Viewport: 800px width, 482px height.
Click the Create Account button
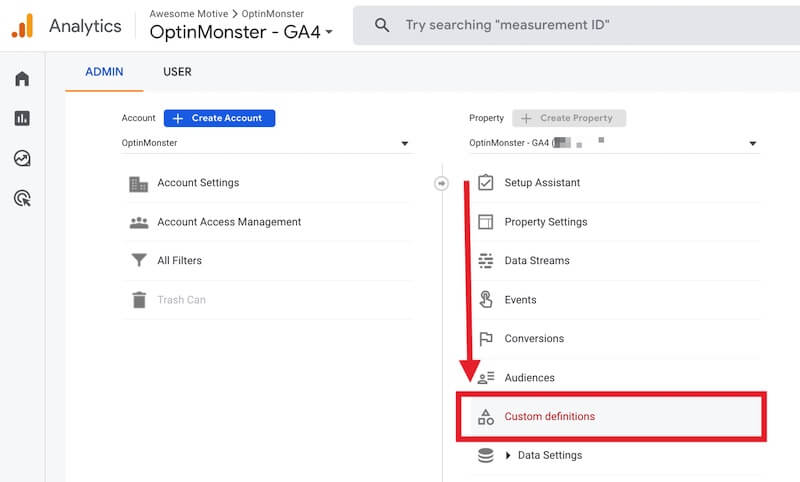pos(219,118)
